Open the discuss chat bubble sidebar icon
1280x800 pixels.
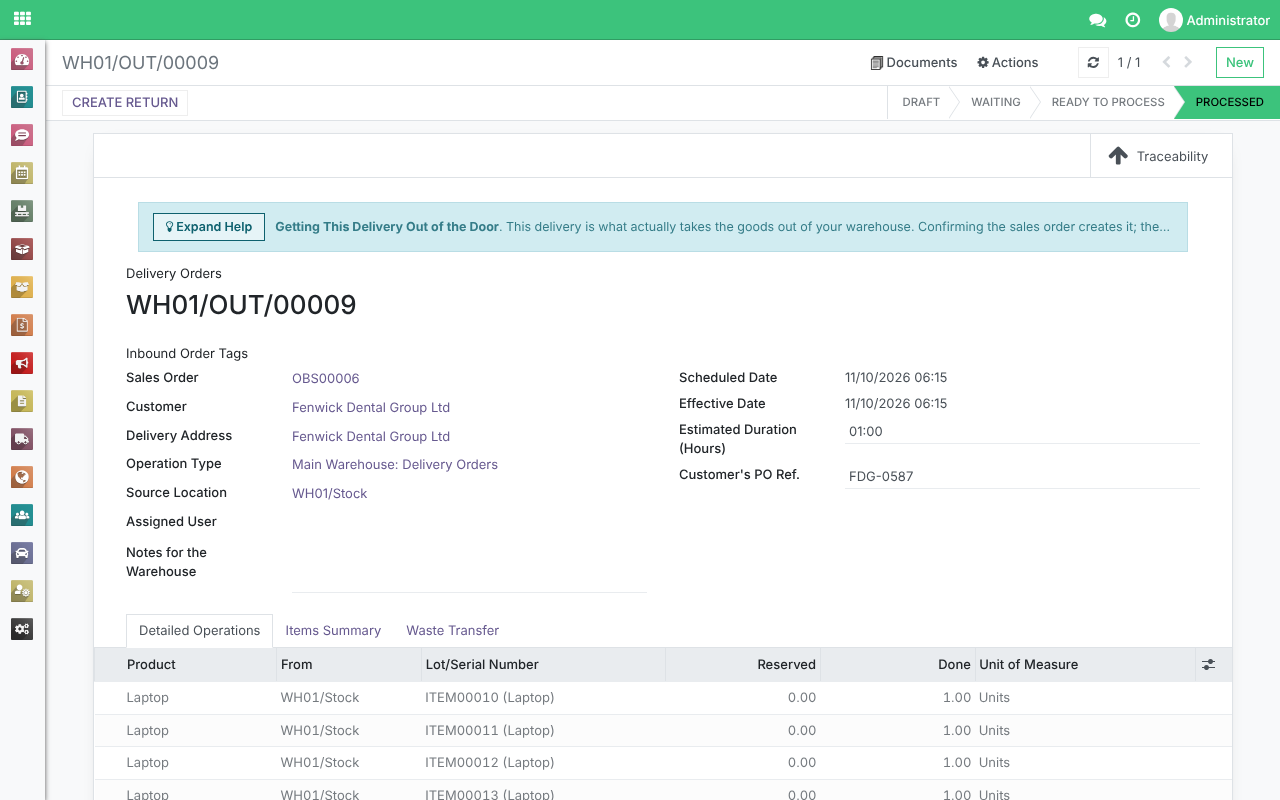click(x=22, y=135)
